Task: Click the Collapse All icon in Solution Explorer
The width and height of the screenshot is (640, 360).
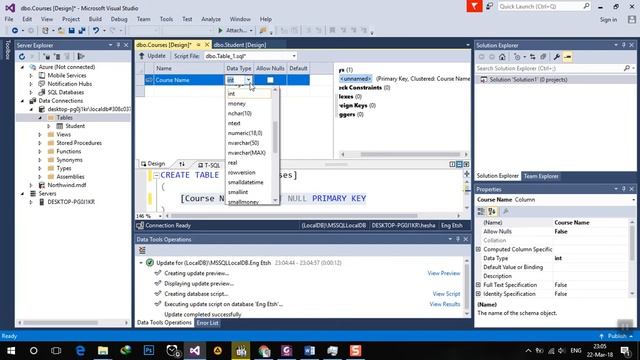Action: click(543, 57)
